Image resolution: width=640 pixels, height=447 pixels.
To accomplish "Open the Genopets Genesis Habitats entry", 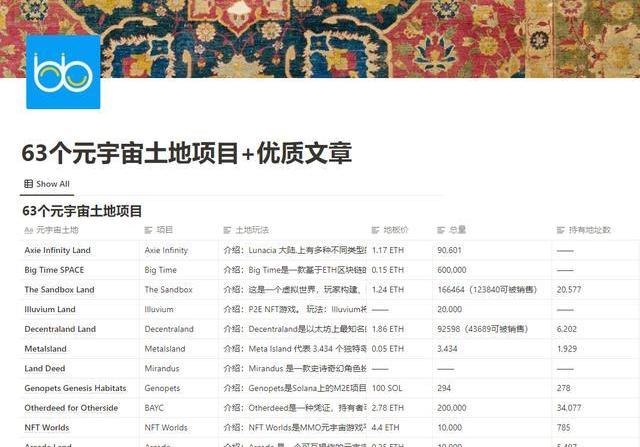I will pos(75,387).
